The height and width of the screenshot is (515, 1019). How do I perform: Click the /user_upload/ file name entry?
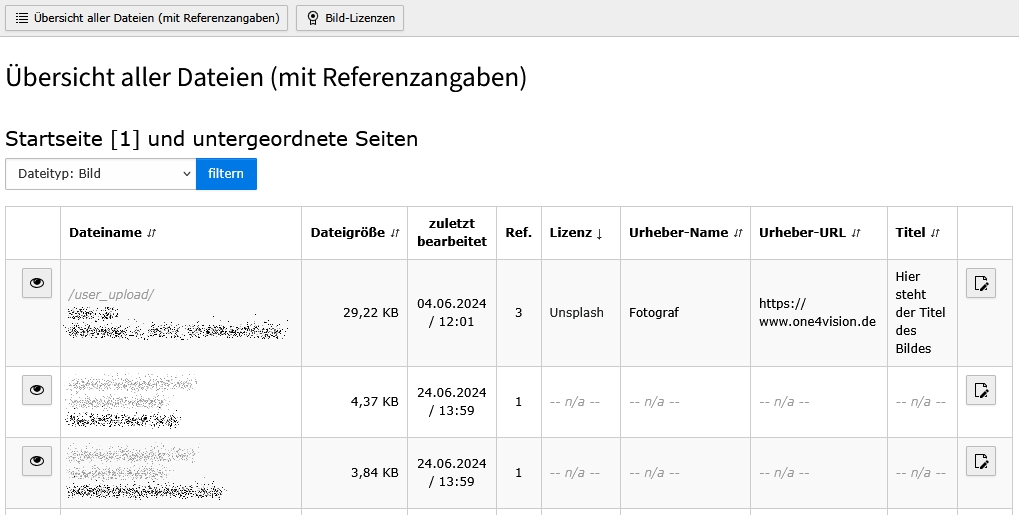[111, 294]
